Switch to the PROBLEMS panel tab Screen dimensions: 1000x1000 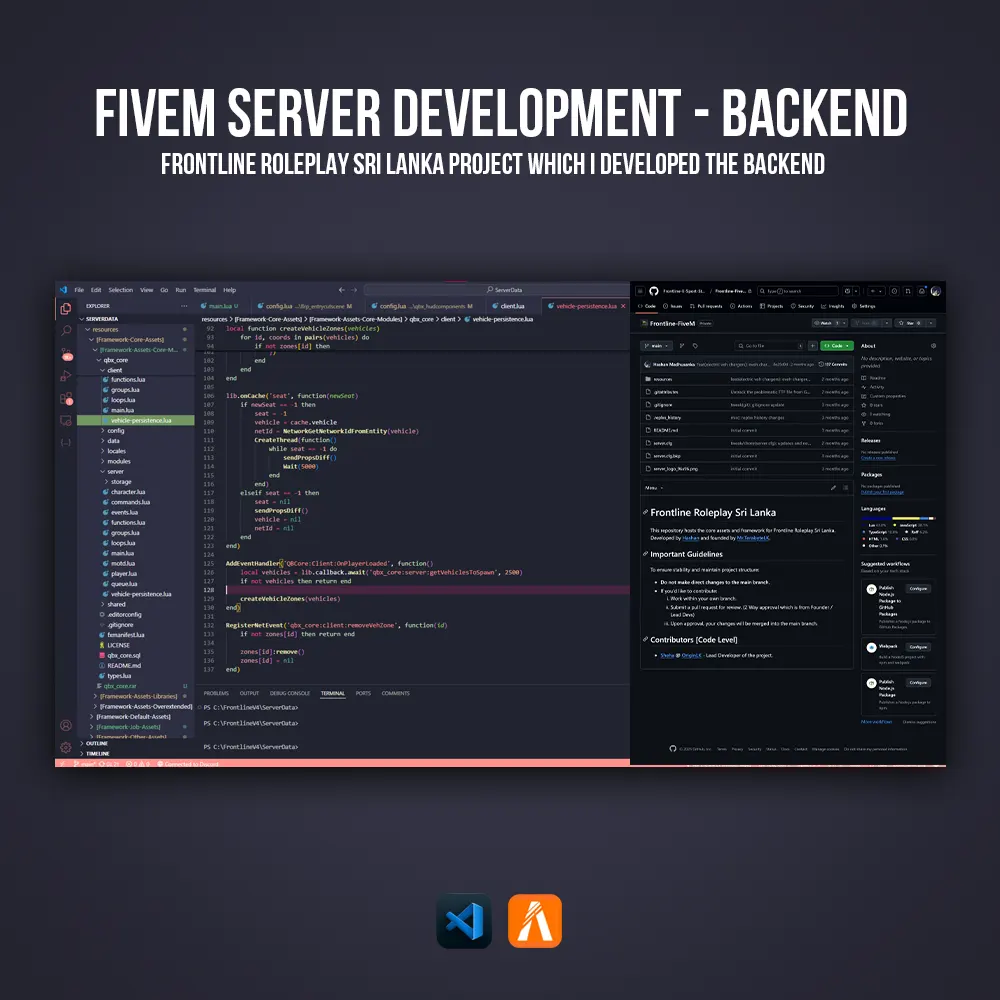point(216,693)
